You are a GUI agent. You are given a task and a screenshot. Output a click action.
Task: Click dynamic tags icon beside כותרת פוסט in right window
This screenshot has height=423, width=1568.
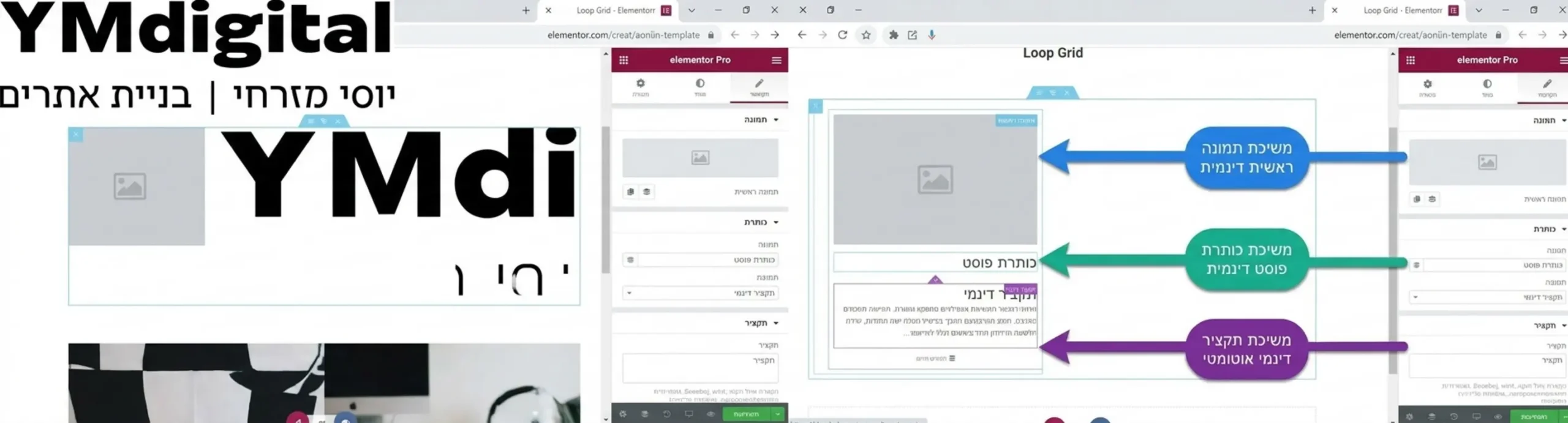pos(1417,265)
